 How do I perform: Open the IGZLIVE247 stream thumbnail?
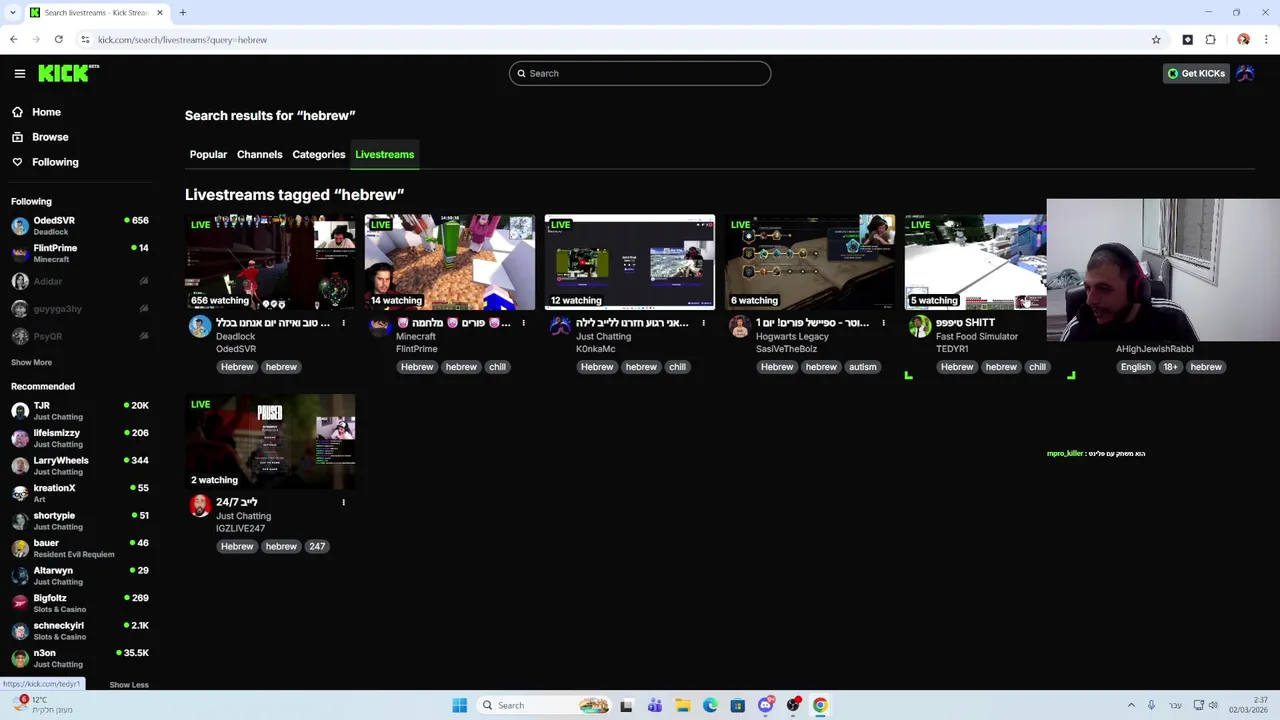[270, 441]
